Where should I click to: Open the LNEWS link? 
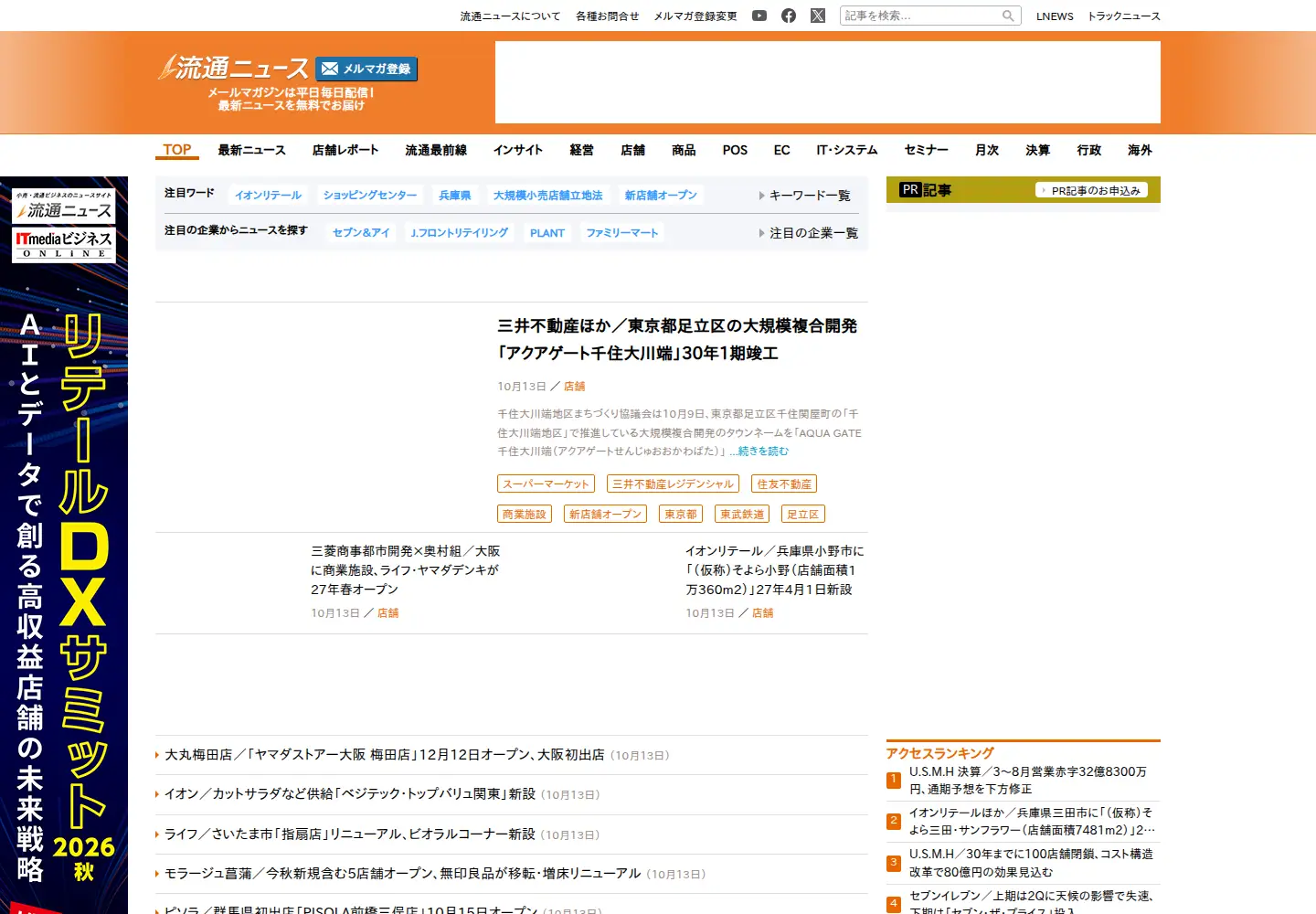[x=1055, y=16]
